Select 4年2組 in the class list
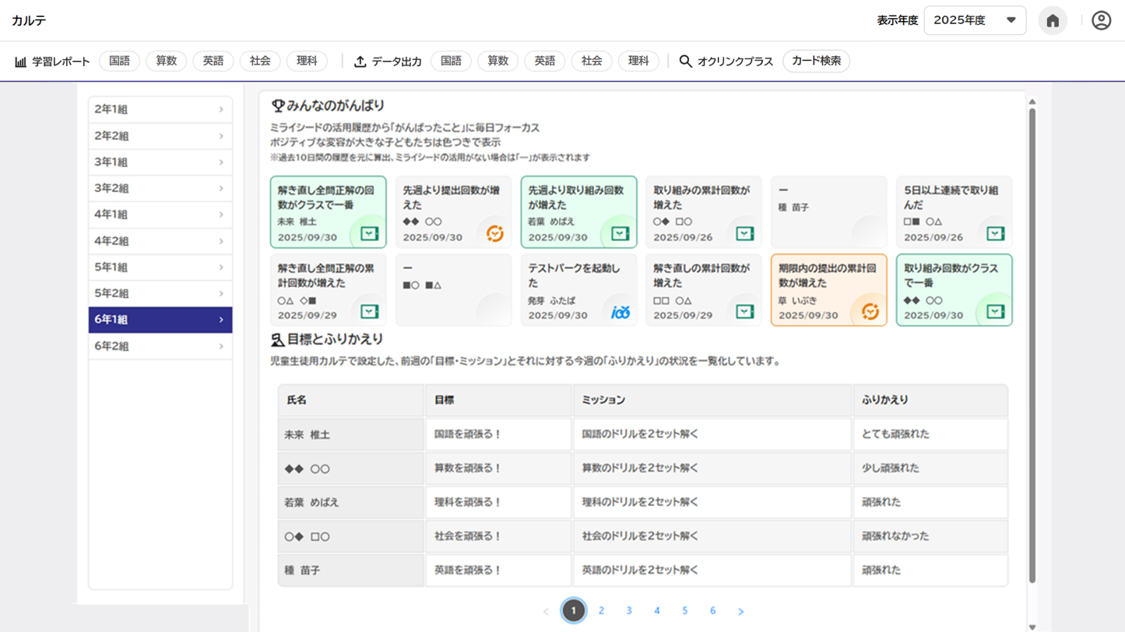Screen dimensions: 1125x632 coord(160,241)
